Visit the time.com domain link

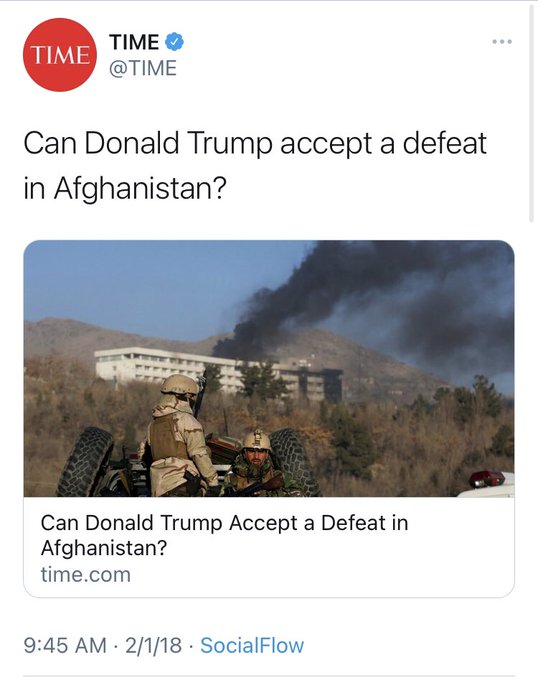pos(86,575)
